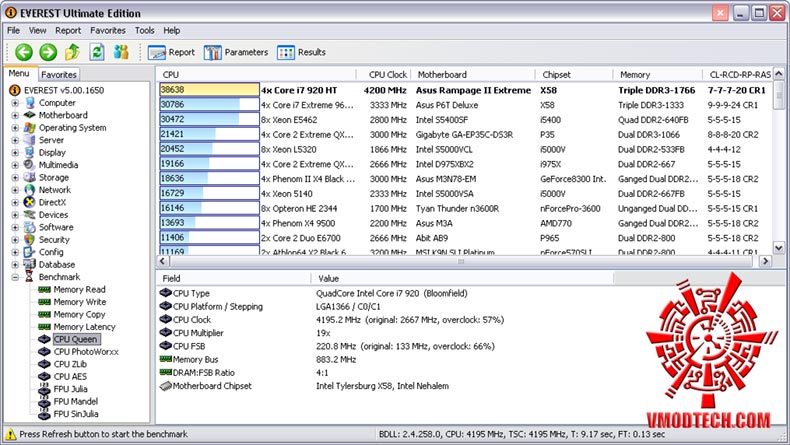Select the Security shield icon in tree

[x=30, y=240]
